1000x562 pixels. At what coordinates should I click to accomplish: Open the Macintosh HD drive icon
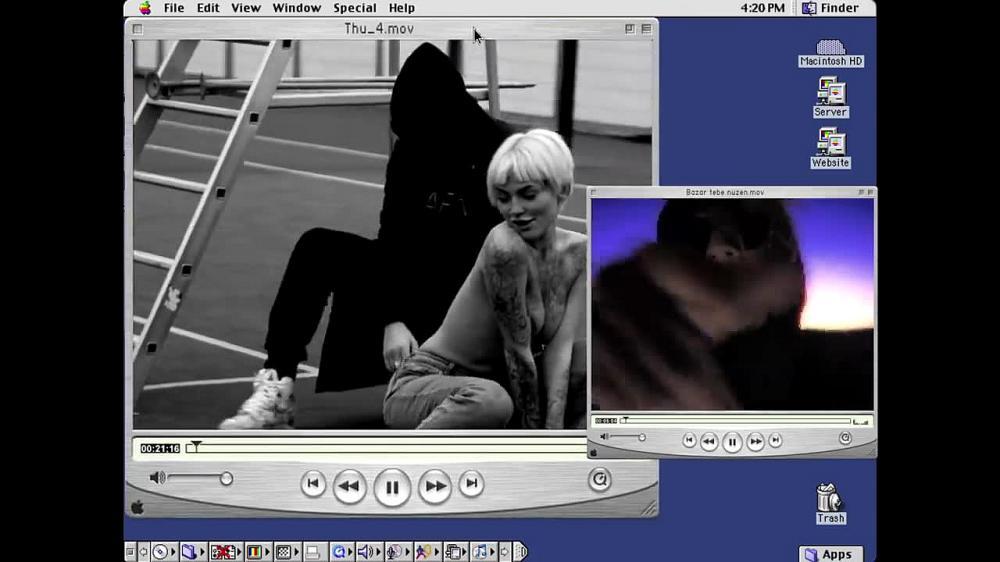[830, 52]
